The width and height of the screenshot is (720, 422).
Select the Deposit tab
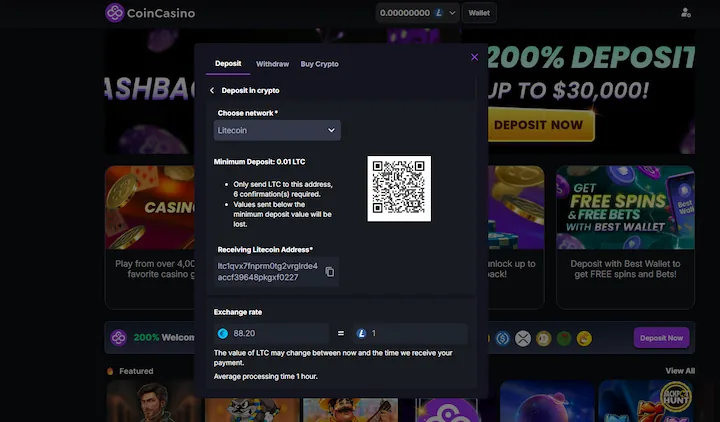pyautogui.click(x=228, y=64)
